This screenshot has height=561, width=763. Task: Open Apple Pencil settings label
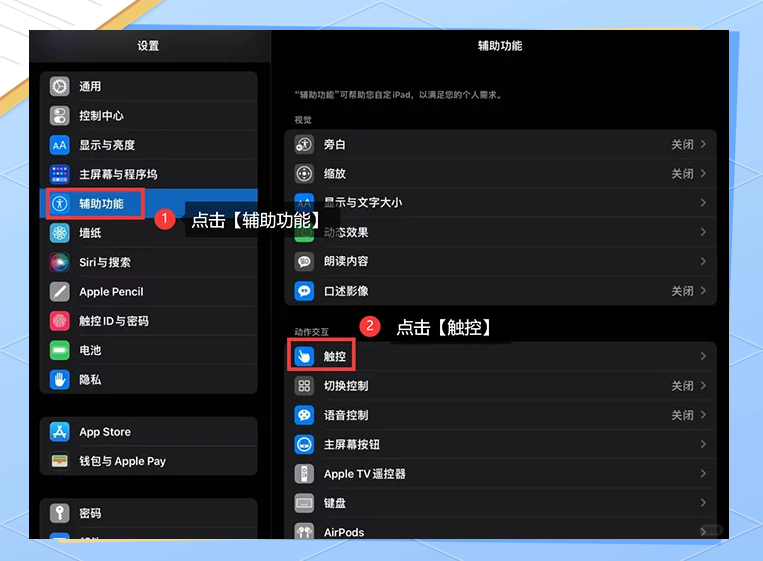coord(111,291)
